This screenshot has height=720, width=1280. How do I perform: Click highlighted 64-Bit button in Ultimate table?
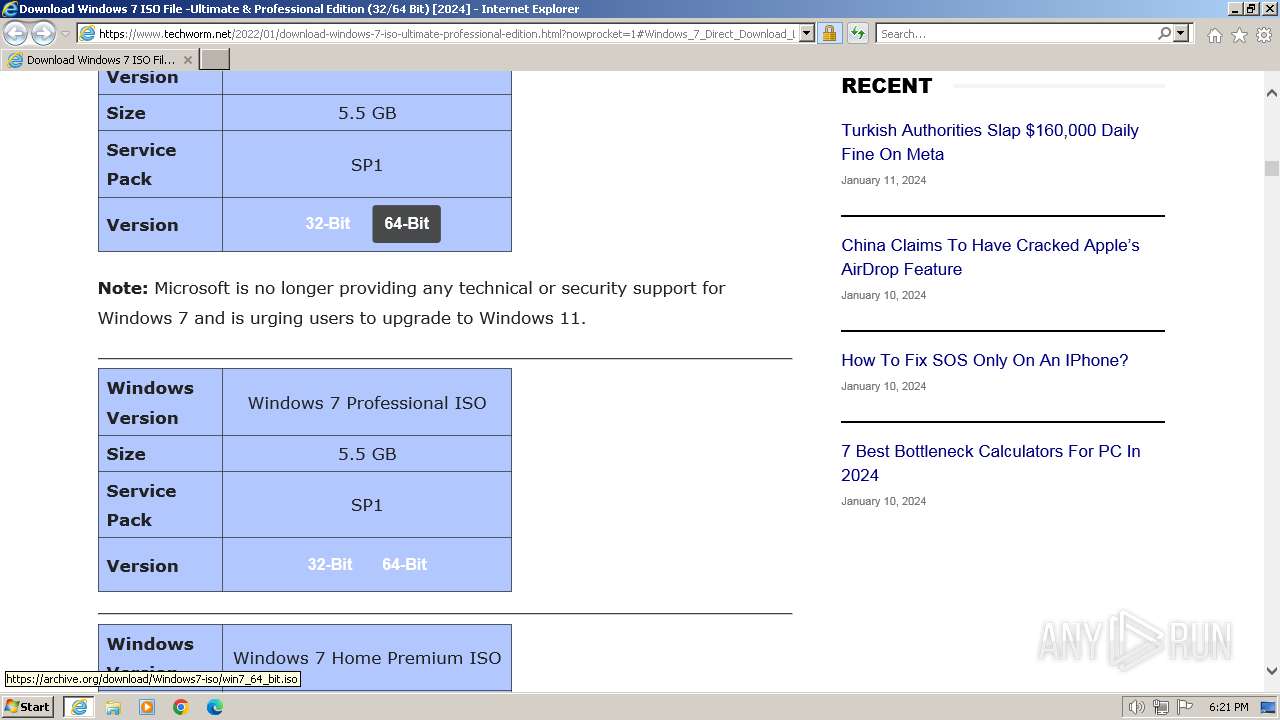pyautogui.click(x=407, y=224)
